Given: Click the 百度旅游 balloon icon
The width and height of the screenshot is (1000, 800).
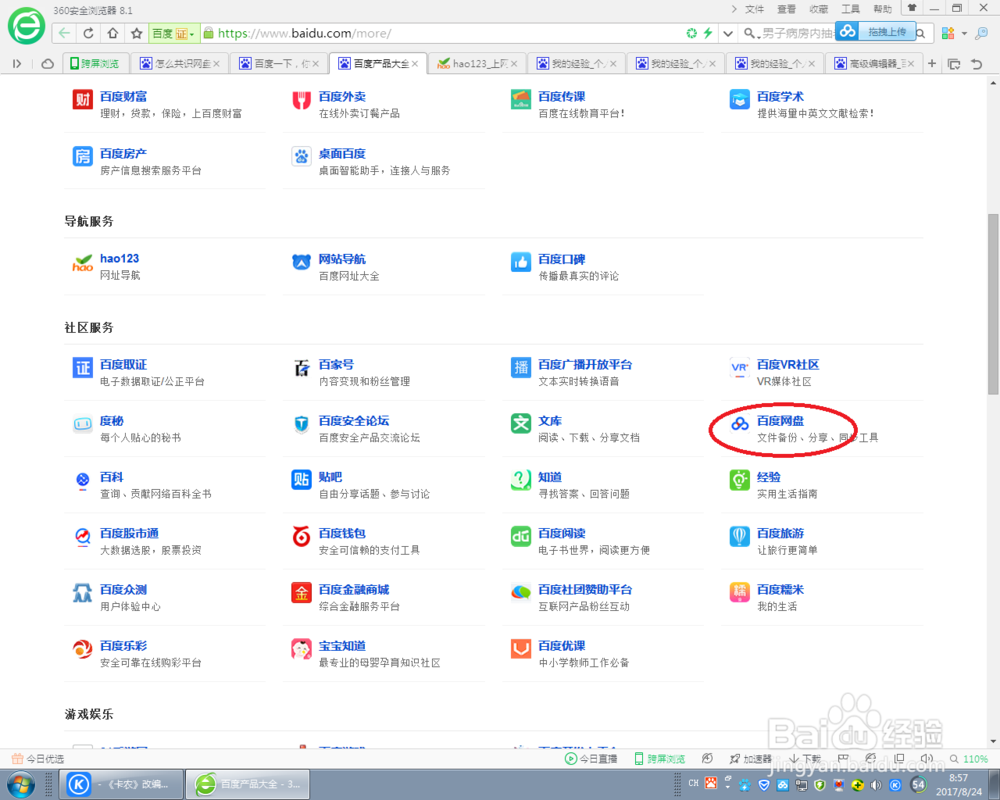Looking at the screenshot, I should 739,537.
